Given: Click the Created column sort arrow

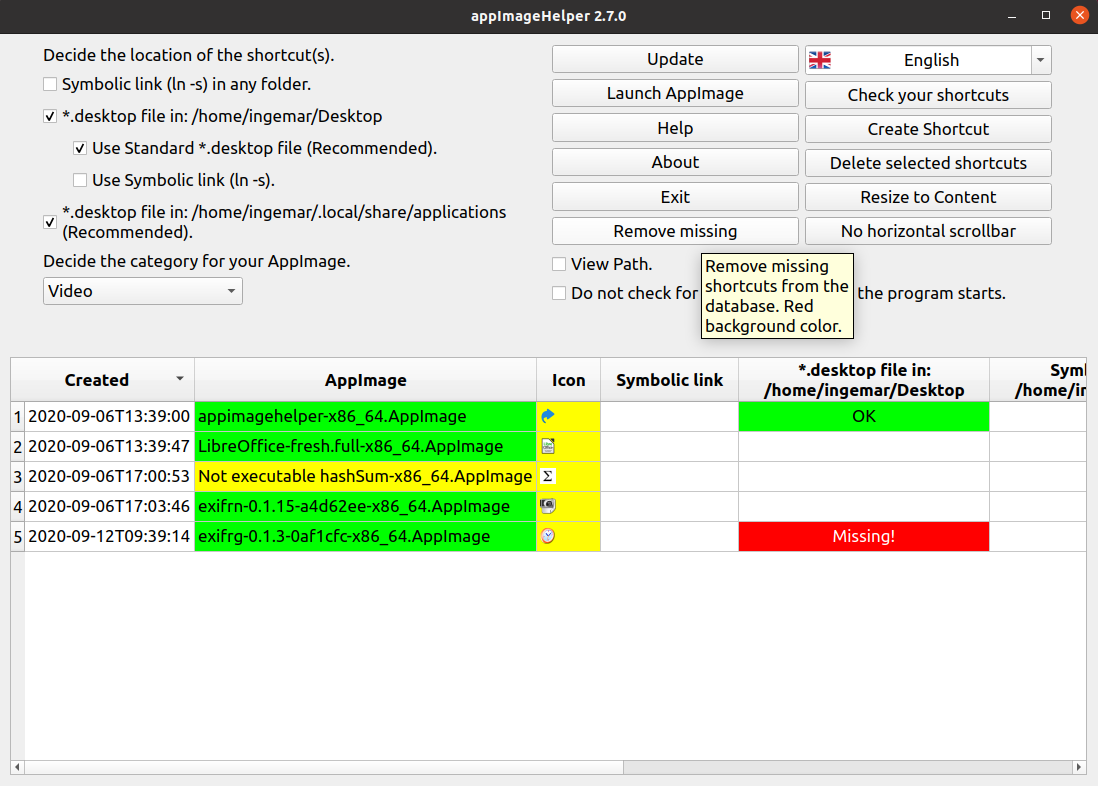Looking at the screenshot, I should pyautogui.click(x=179, y=378).
